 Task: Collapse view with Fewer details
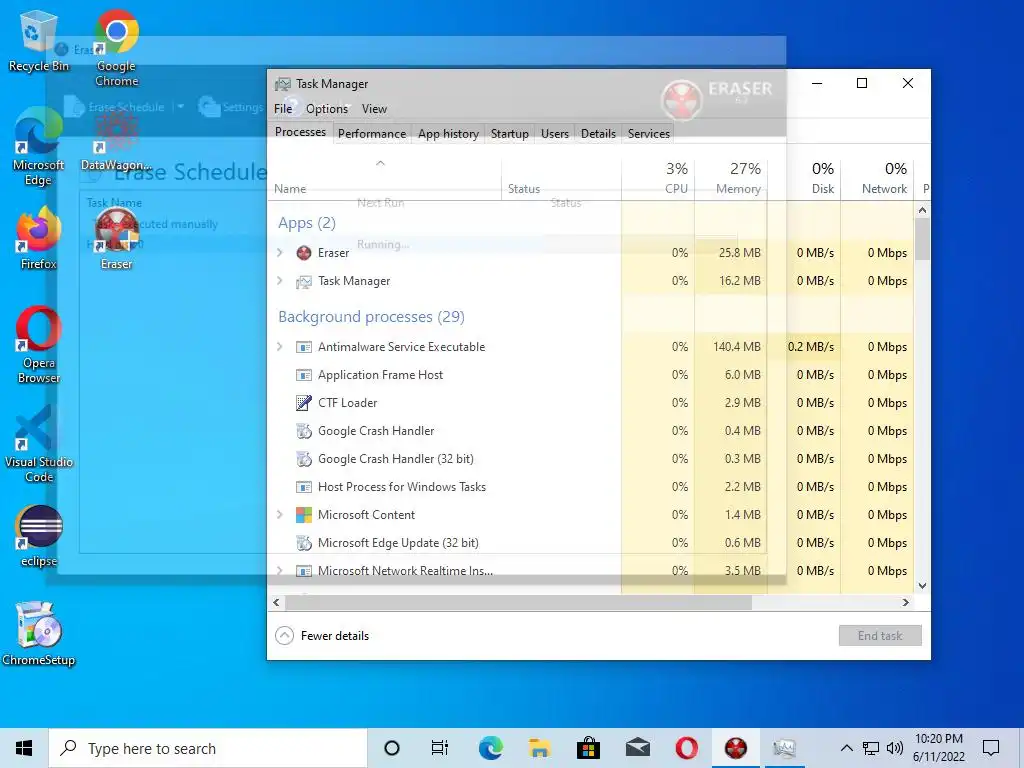tap(323, 635)
